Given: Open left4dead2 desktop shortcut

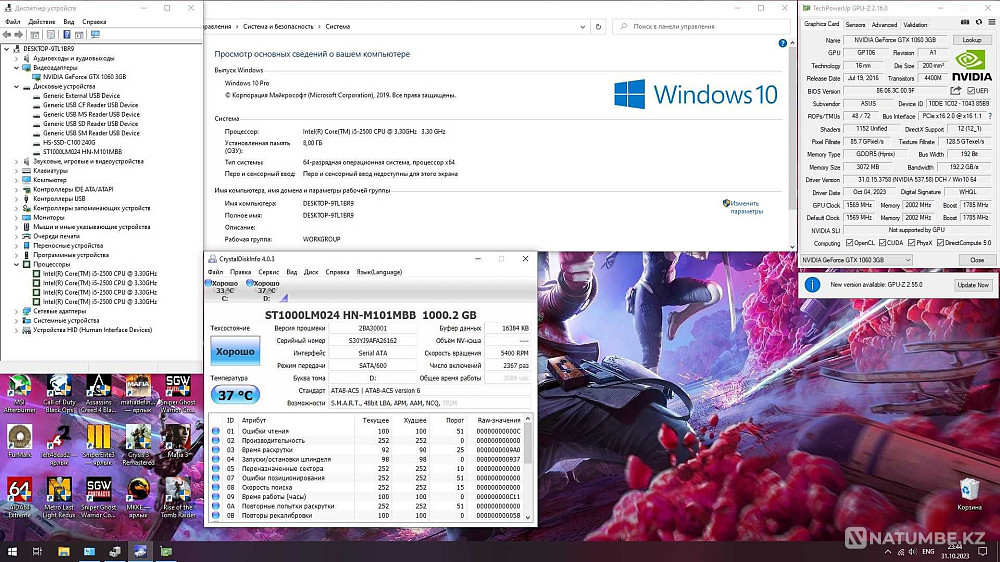Looking at the screenshot, I should tap(59, 445).
